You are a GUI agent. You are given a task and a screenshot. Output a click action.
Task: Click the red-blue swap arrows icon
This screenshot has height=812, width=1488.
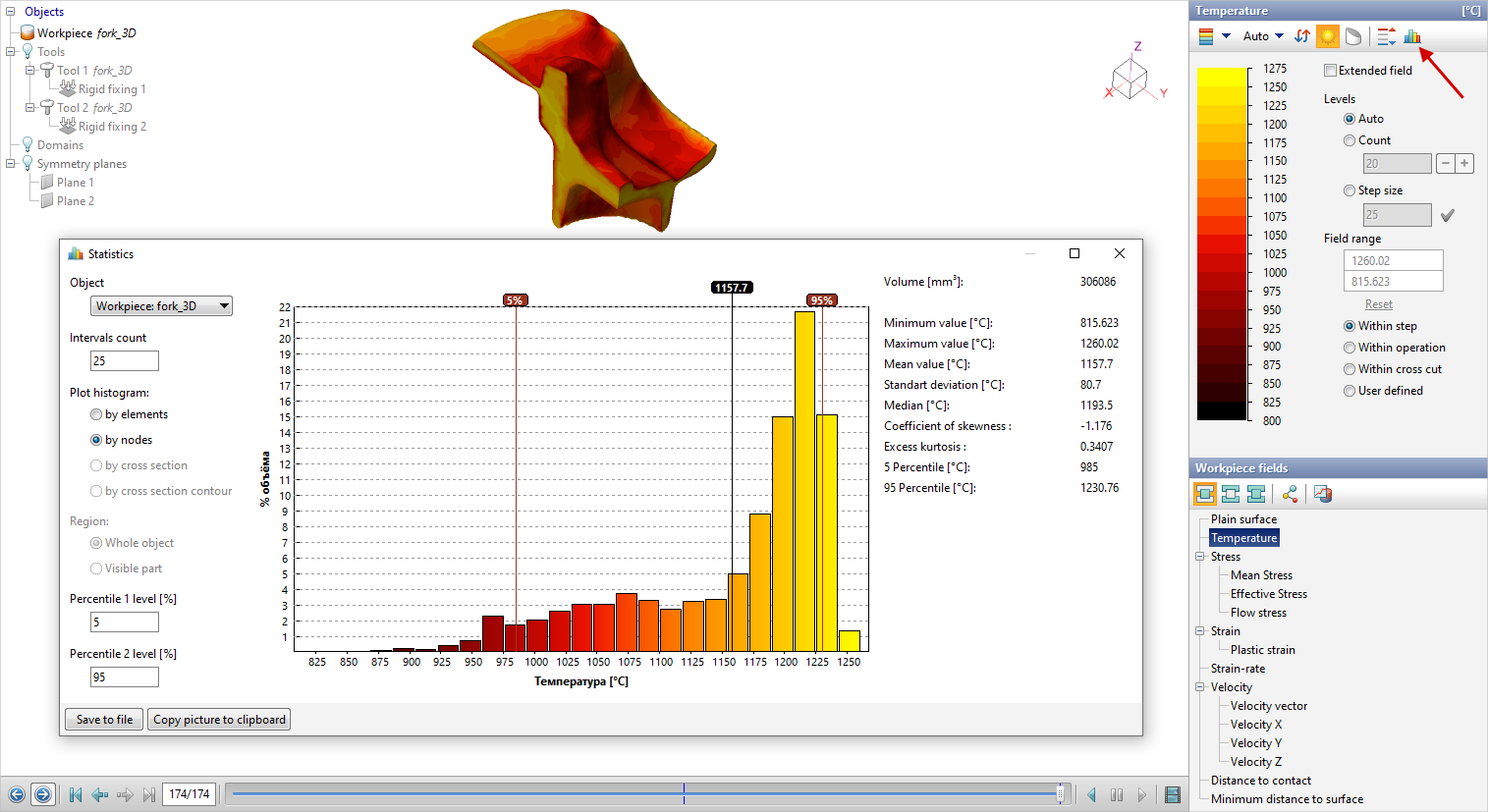[x=1302, y=36]
